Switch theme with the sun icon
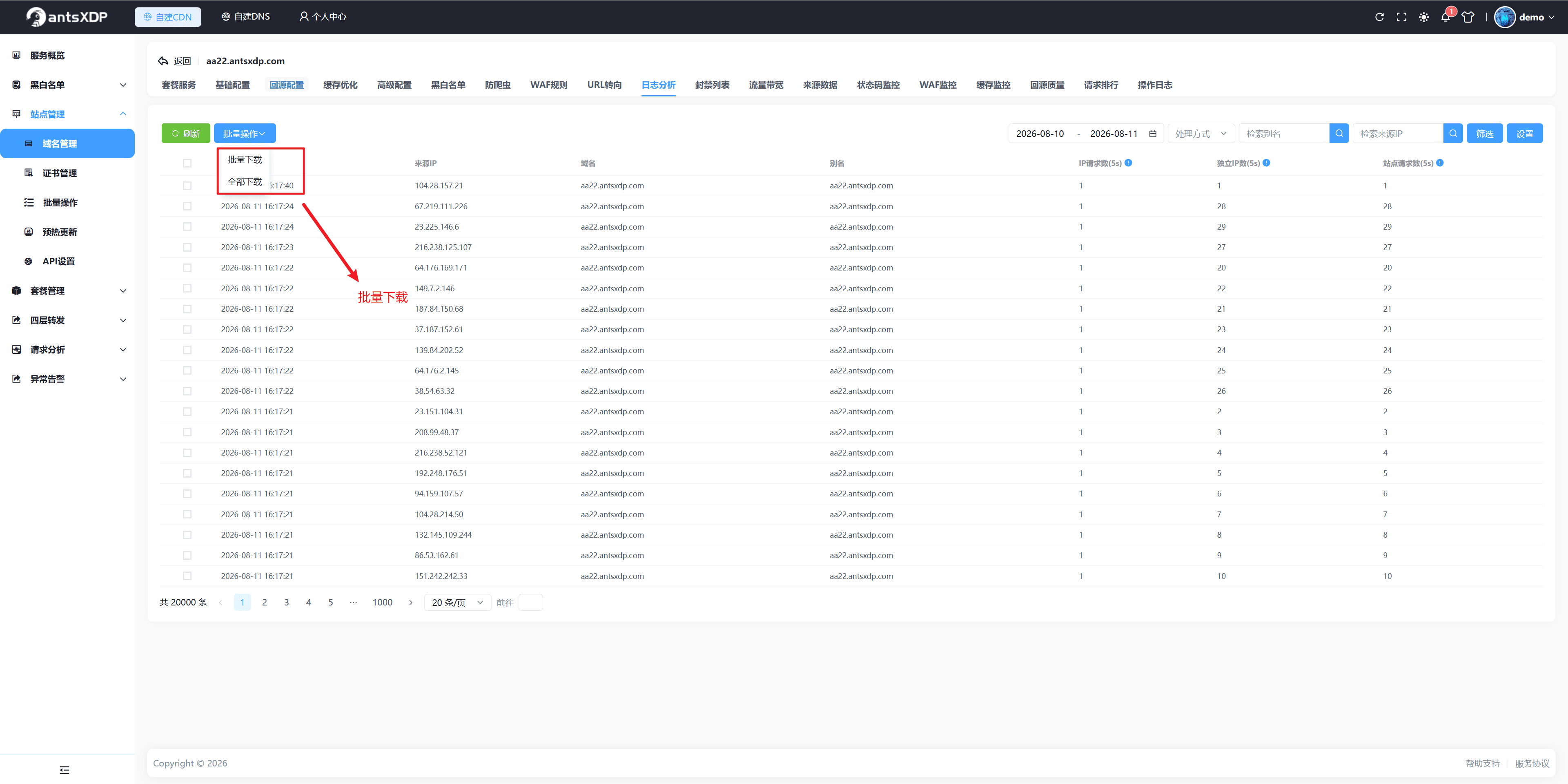1568x784 pixels. [1424, 17]
